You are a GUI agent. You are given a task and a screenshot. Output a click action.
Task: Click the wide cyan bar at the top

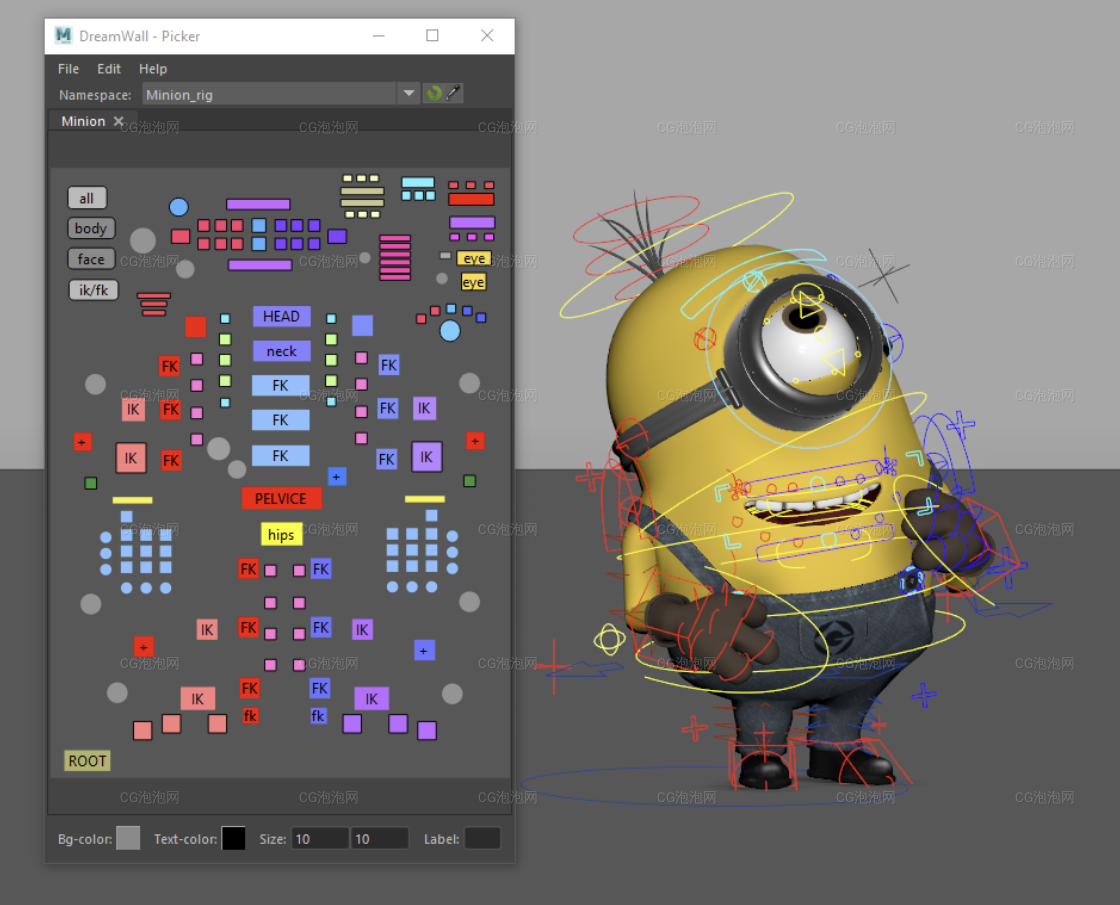click(418, 182)
